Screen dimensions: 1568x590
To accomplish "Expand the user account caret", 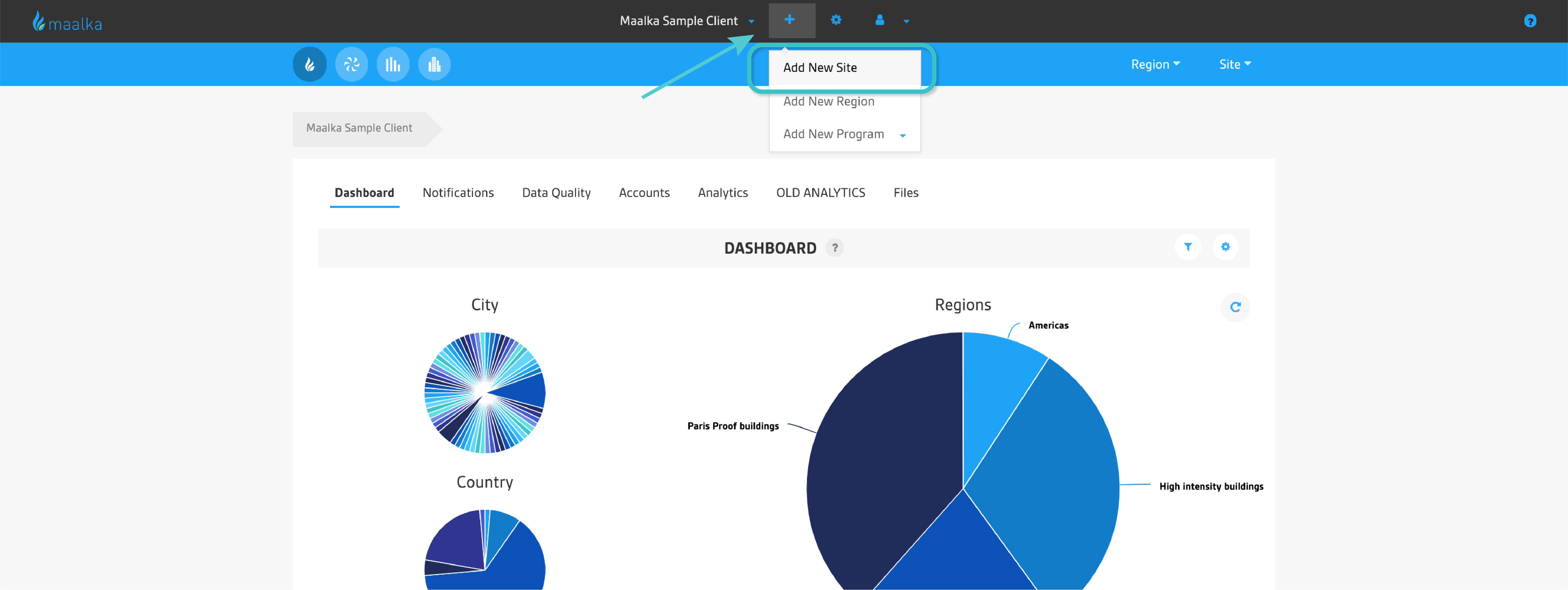I will 906,21.
